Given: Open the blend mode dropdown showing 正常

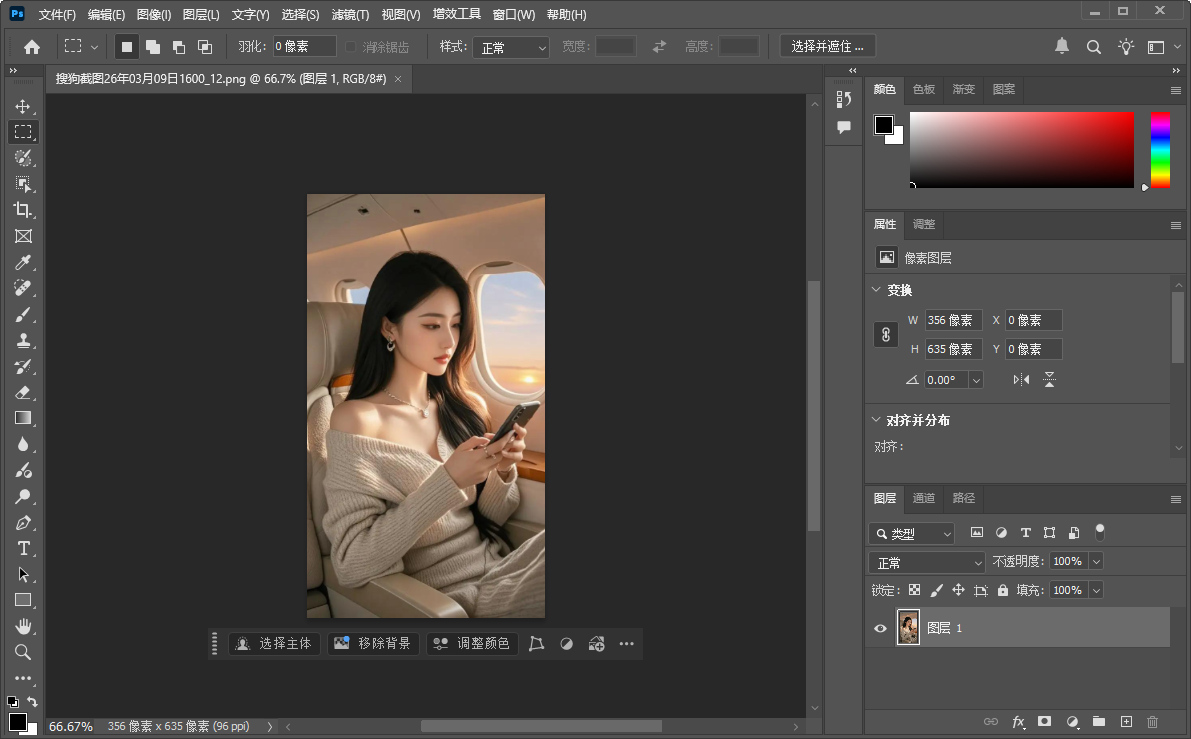Looking at the screenshot, I should pyautogui.click(x=925, y=561).
